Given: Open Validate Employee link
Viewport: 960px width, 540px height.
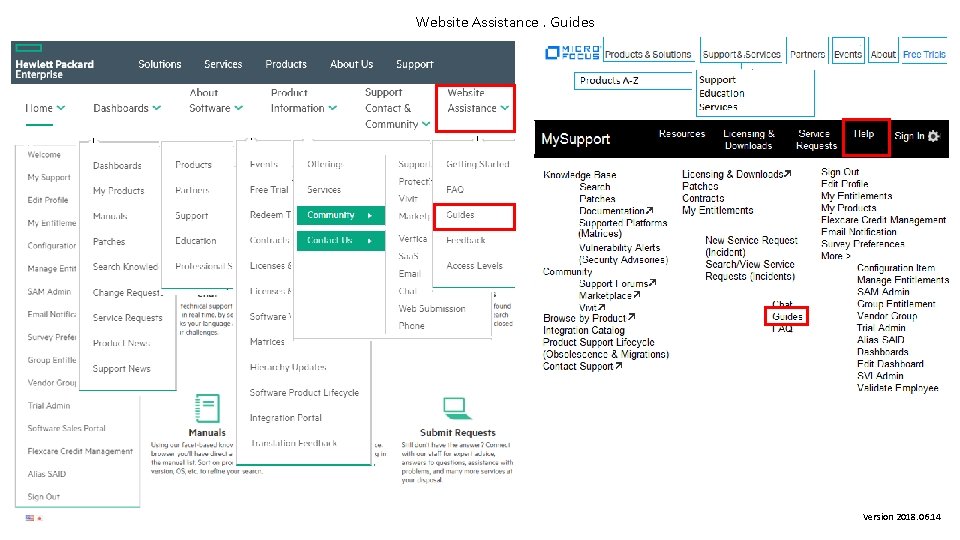Looking at the screenshot, I should click(x=897, y=388).
